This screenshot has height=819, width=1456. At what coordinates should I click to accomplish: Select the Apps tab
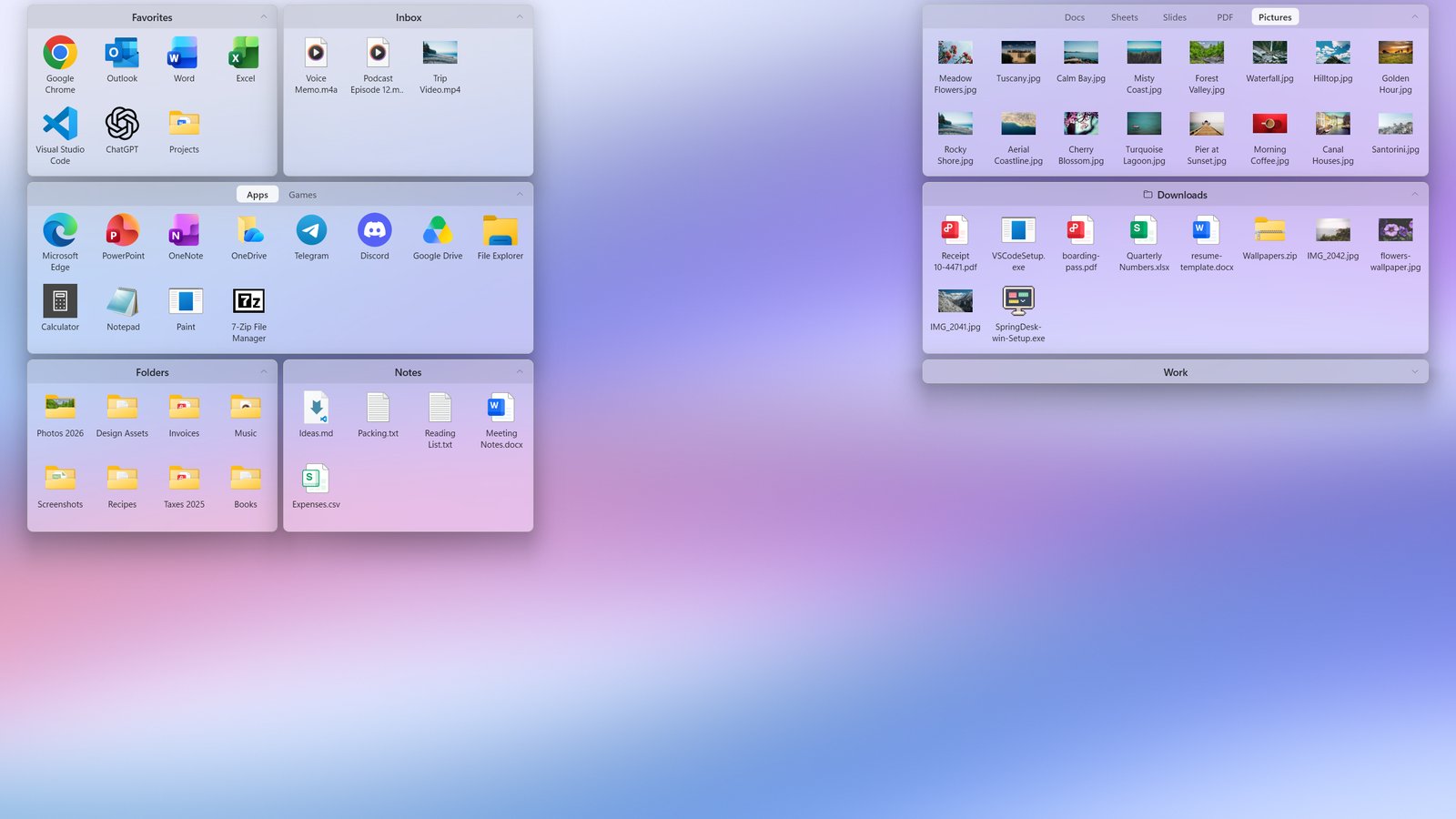coord(258,195)
